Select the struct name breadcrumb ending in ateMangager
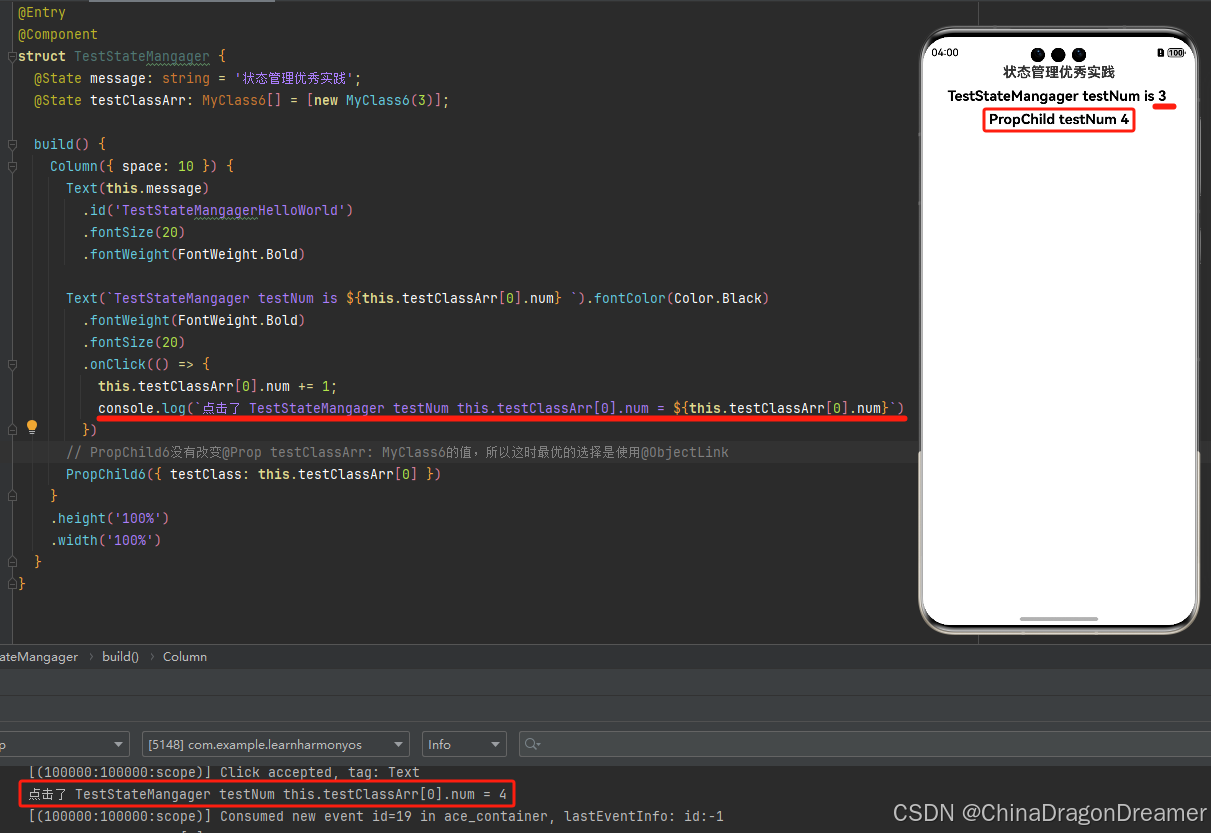This screenshot has width=1211, height=833. point(39,657)
